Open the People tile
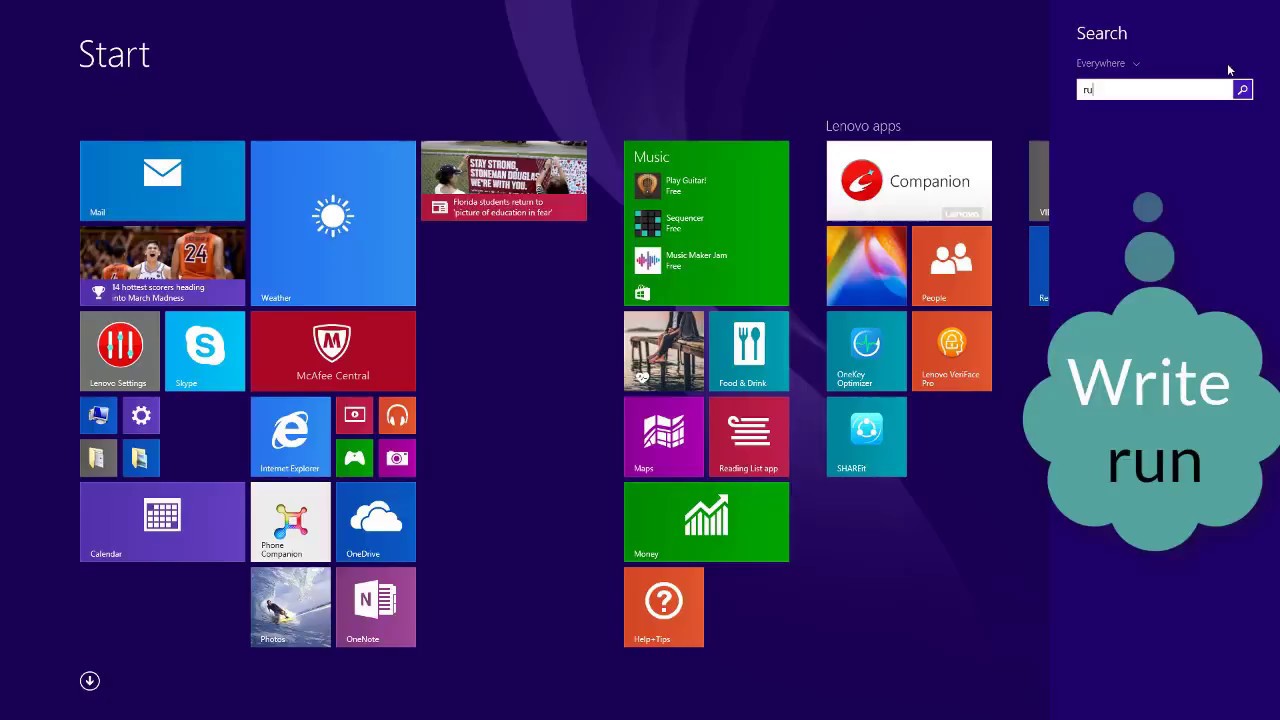 click(952, 266)
